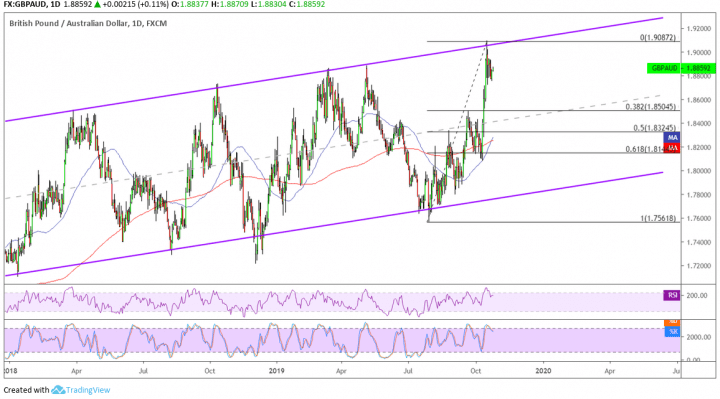Select the 1(1.75618) Fibonacci bottom label
The image size is (720, 399).
coord(658,218)
